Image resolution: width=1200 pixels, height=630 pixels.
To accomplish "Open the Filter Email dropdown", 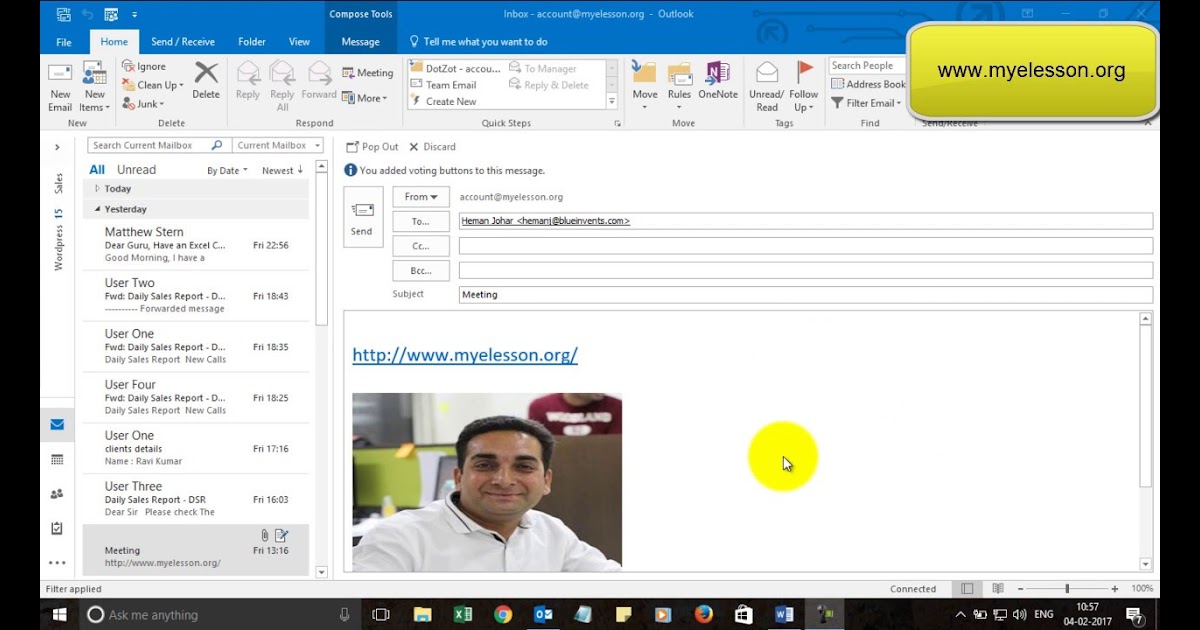I will tap(866, 103).
